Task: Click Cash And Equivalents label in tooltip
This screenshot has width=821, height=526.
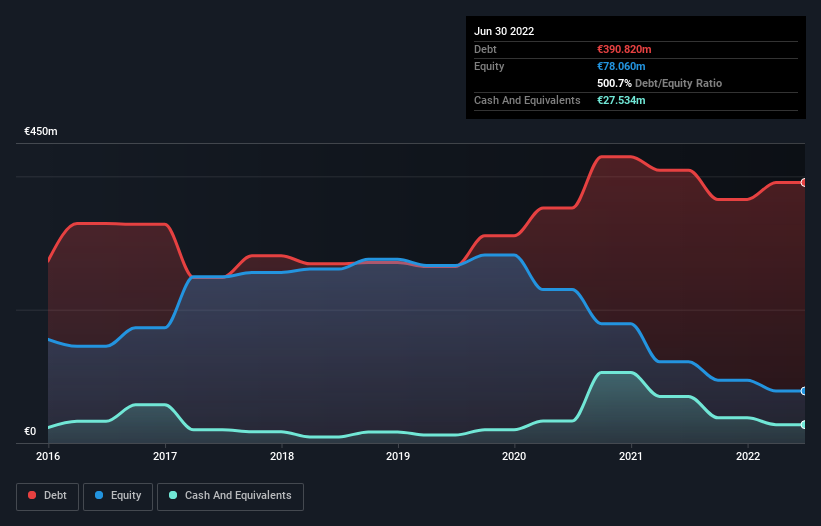Action: pyautogui.click(x=527, y=100)
